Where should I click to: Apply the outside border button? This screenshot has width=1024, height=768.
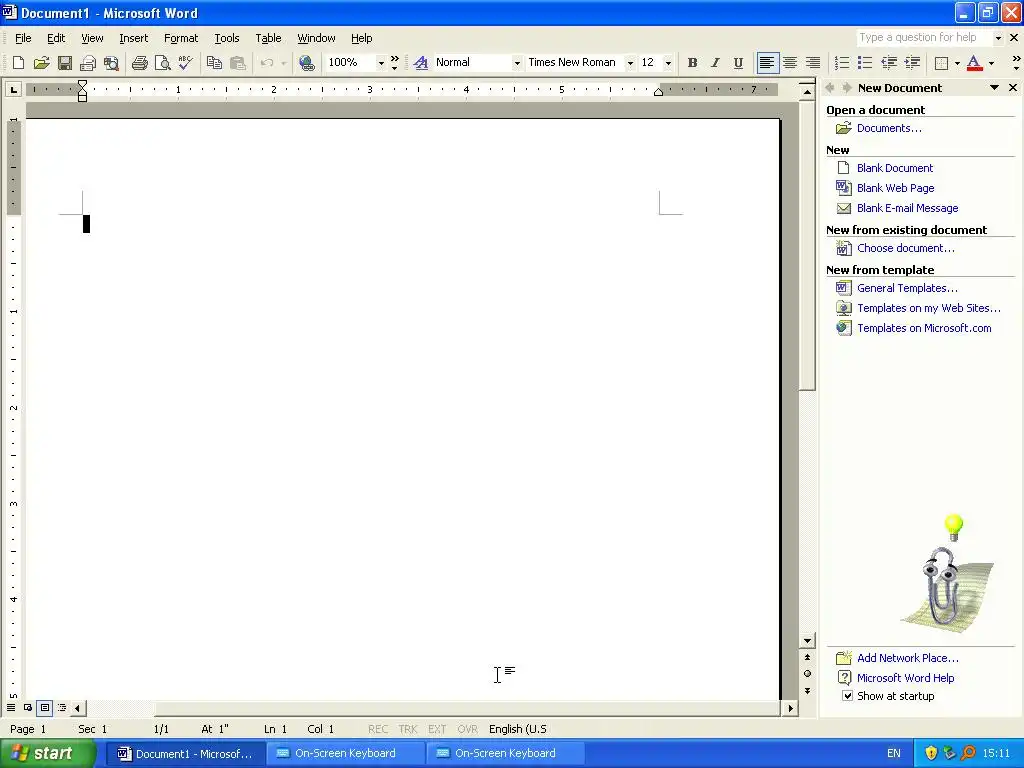[x=941, y=63]
